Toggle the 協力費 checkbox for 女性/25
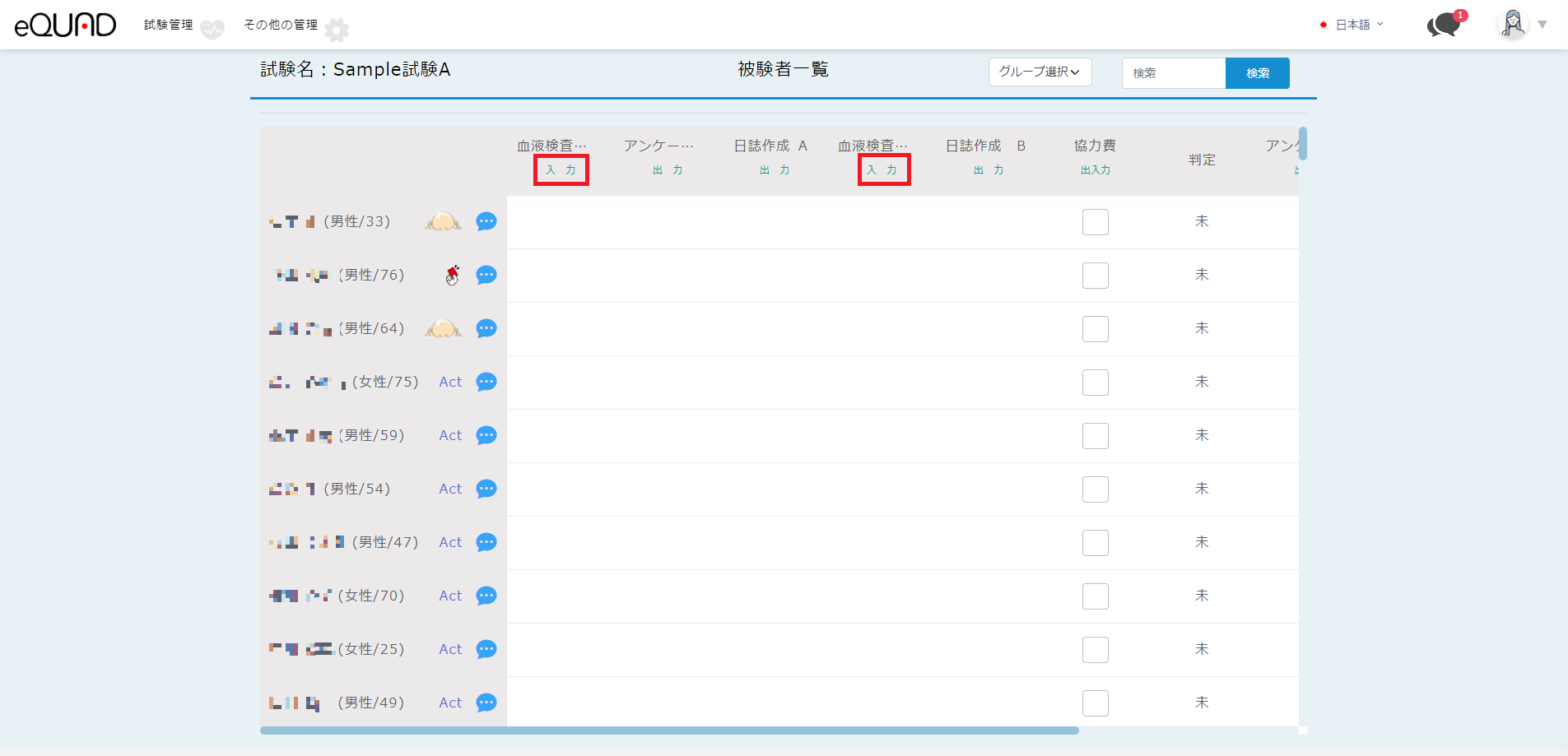The width and height of the screenshot is (1568, 756). (1095, 650)
